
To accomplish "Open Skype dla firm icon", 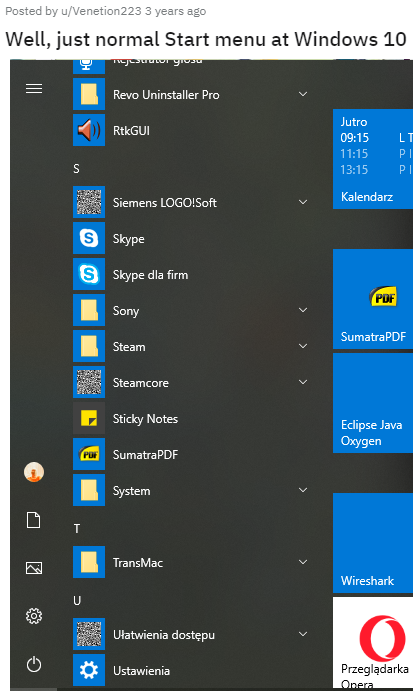I will (x=89, y=274).
